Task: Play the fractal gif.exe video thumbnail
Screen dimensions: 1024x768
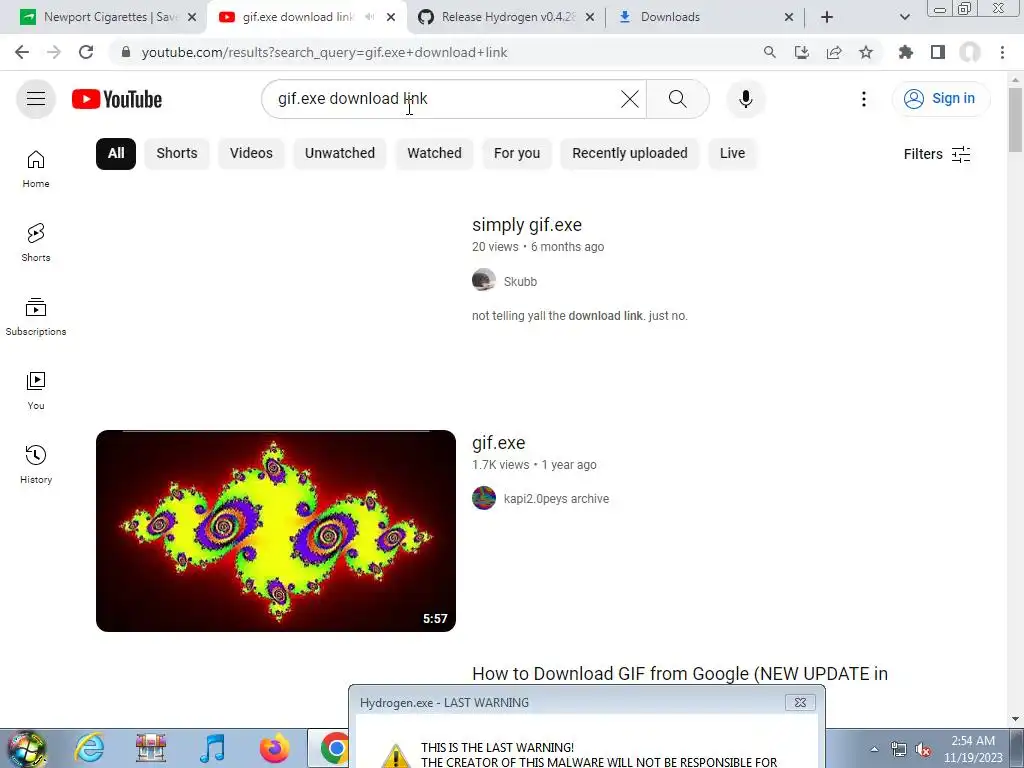Action: click(276, 530)
